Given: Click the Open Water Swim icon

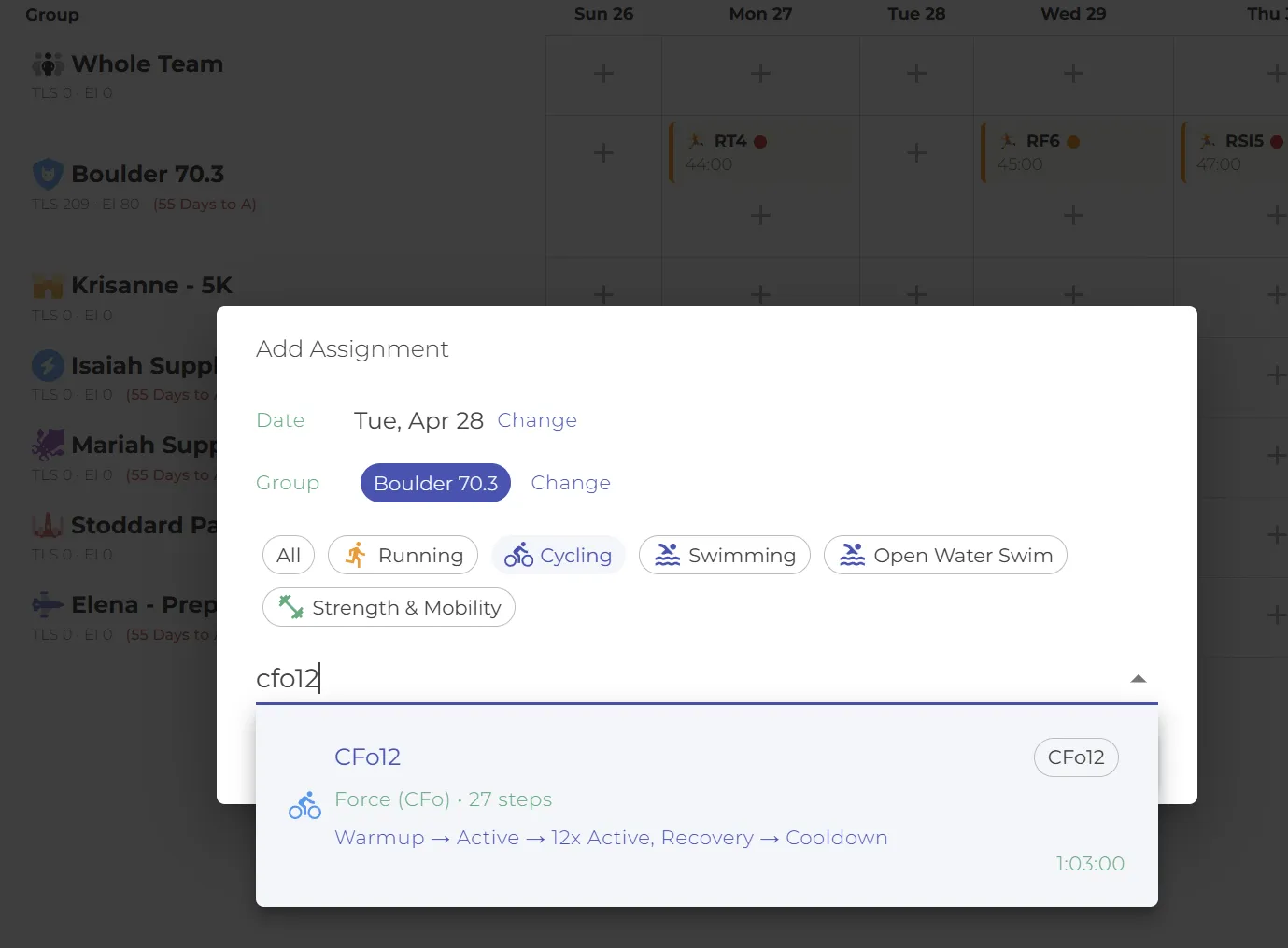Looking at the screenshot, I should click(x=851, y=554).
